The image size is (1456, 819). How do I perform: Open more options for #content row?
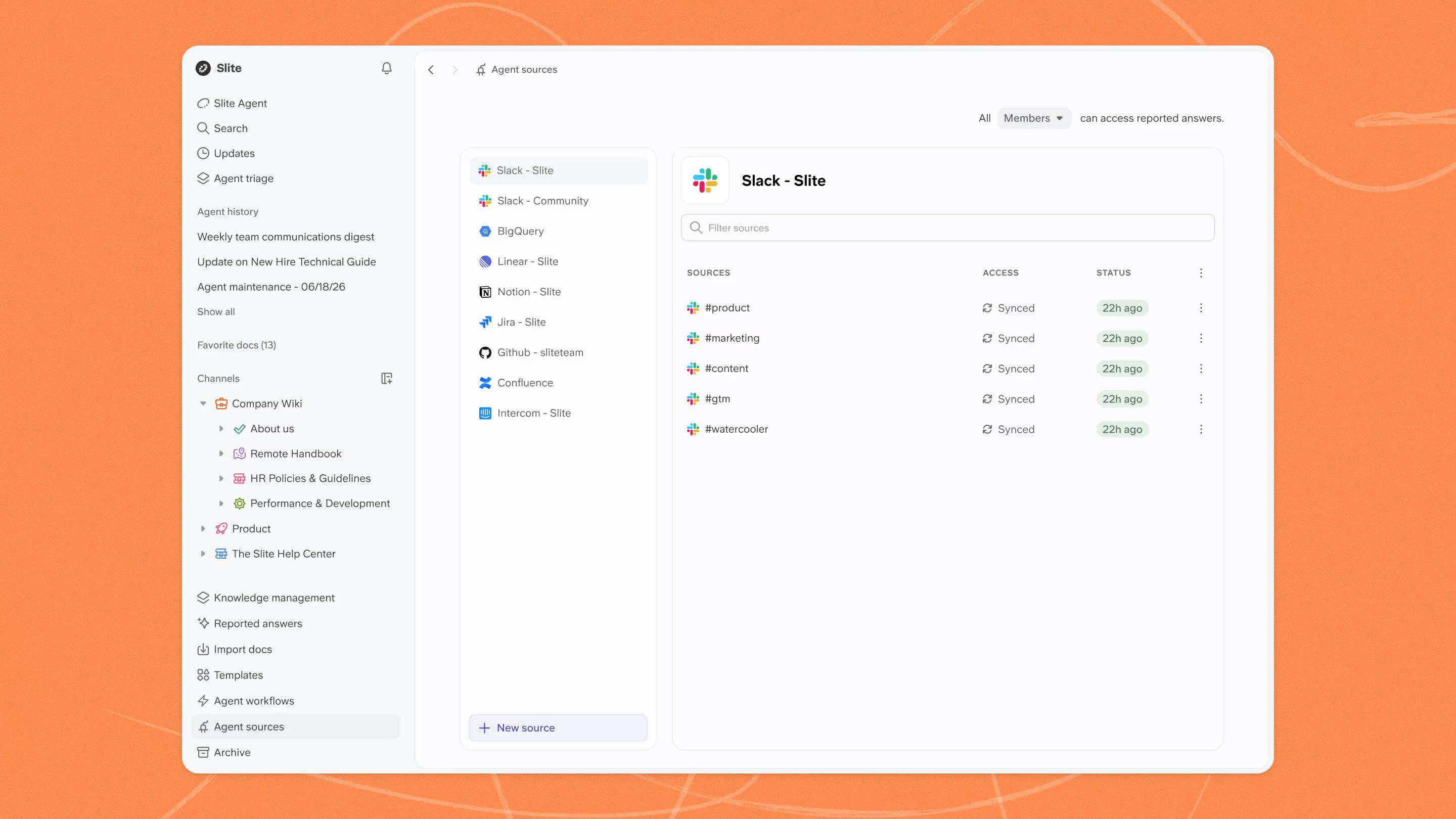pyautogui.click(x=1201, y=369)
